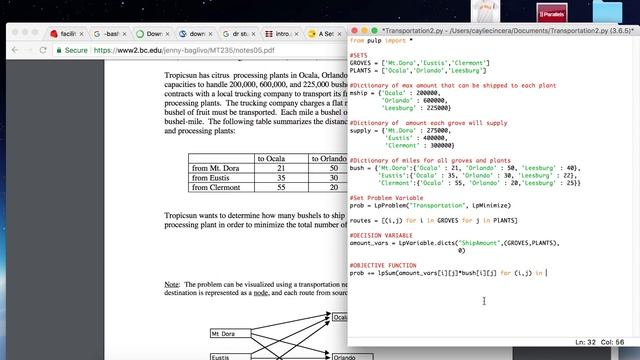Viewport: 640px width, 360px height.
Task: Click the 'Orlando' node in PDF diagram
Action: click(x=352, y=357)
